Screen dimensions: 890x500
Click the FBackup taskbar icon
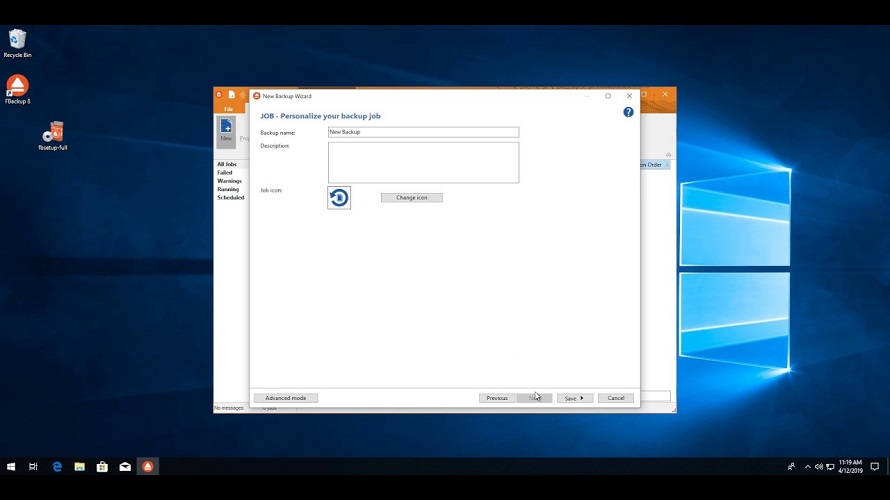(148, 467)
